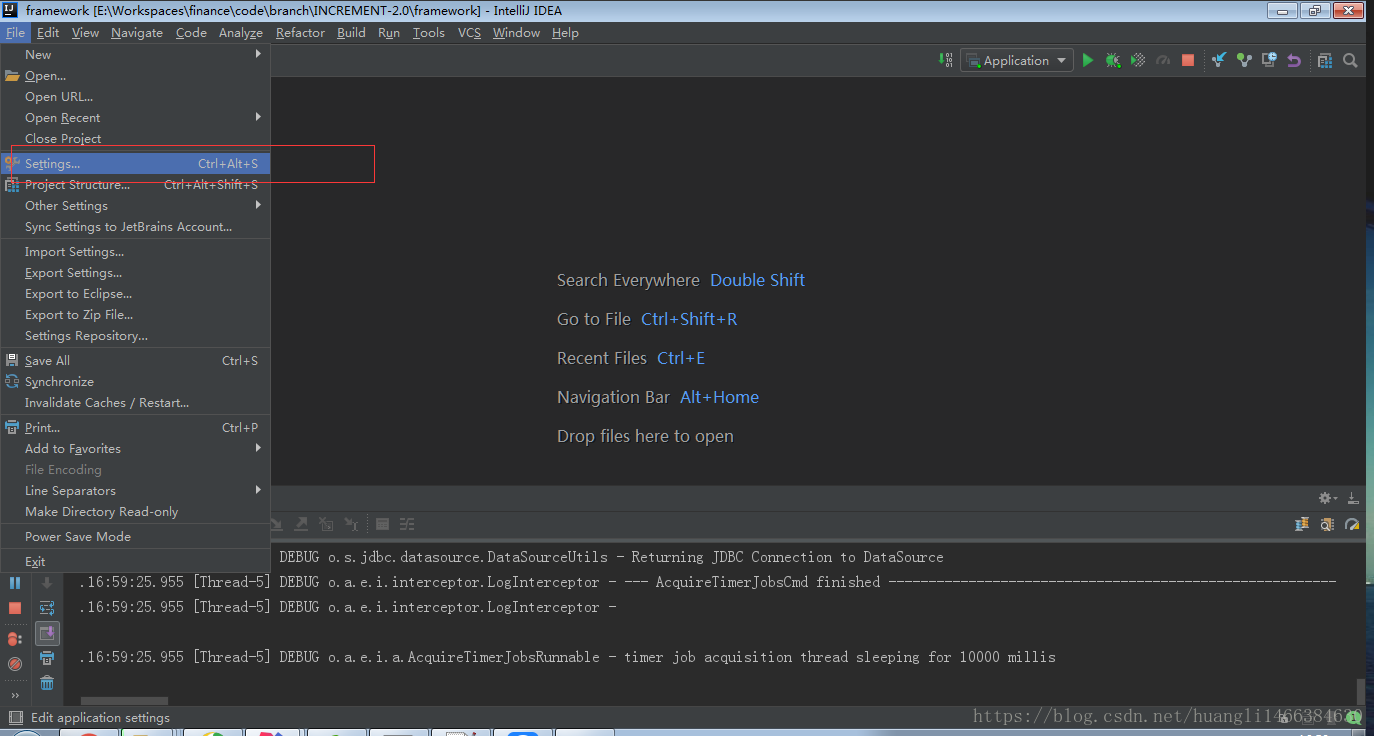Open Project Structure... menu entry

click(135, 184)
